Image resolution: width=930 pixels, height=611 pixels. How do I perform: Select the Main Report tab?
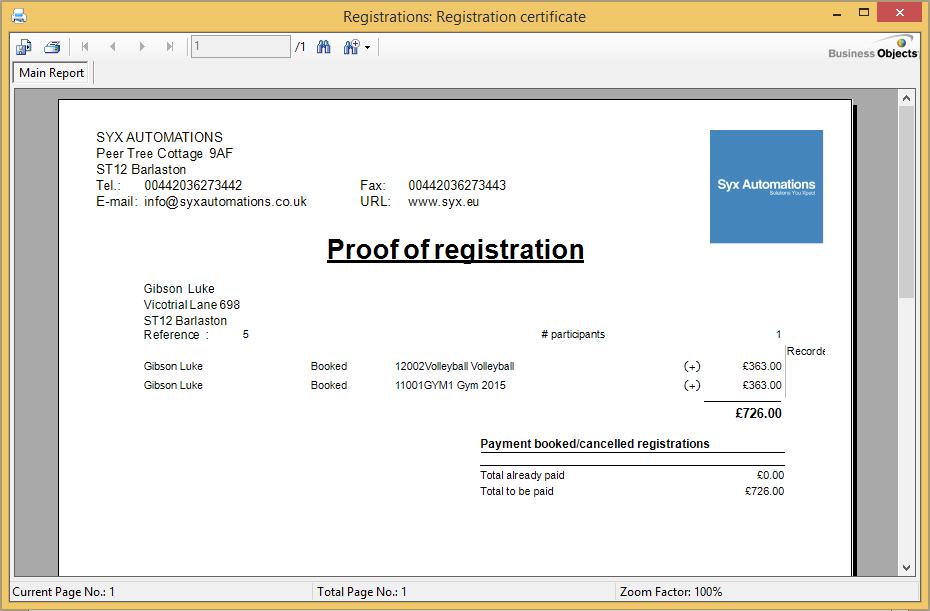(52, 73)
